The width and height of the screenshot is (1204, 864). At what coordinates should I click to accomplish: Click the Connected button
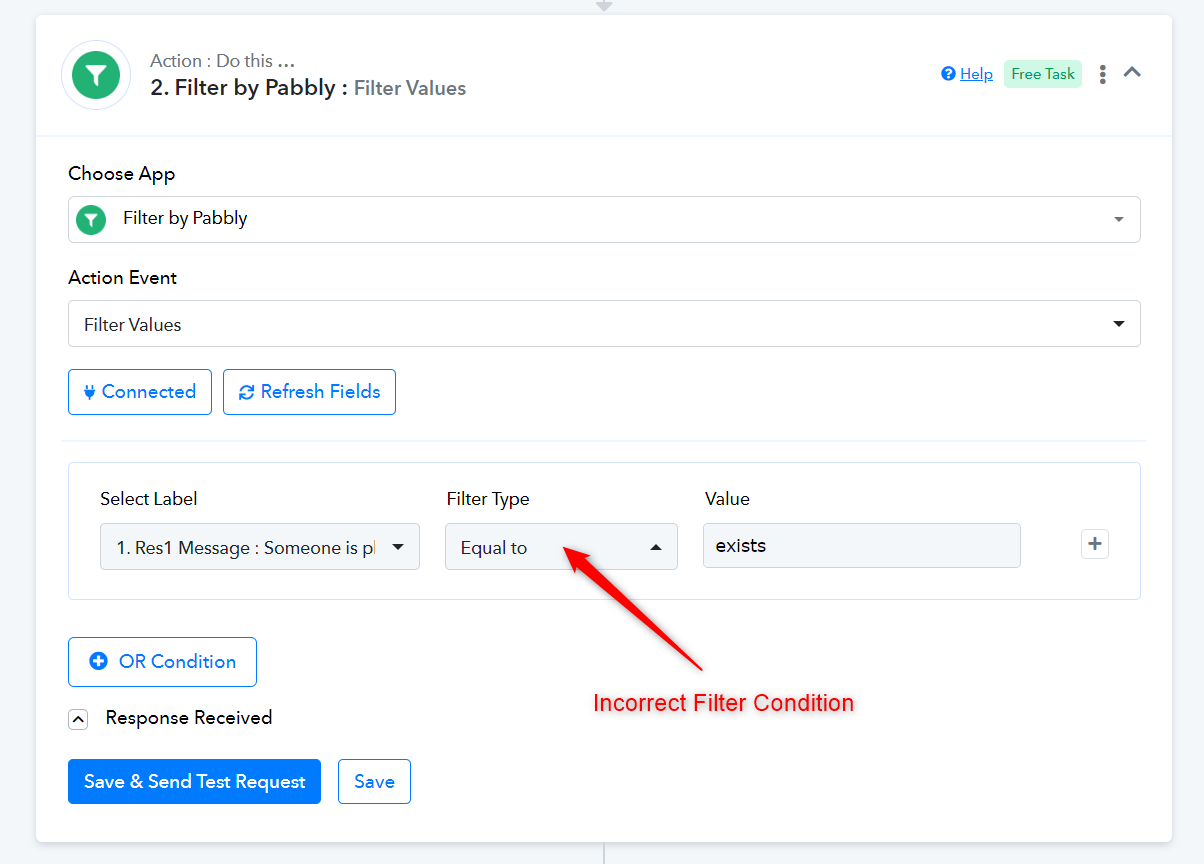click(x=140, y=392)
